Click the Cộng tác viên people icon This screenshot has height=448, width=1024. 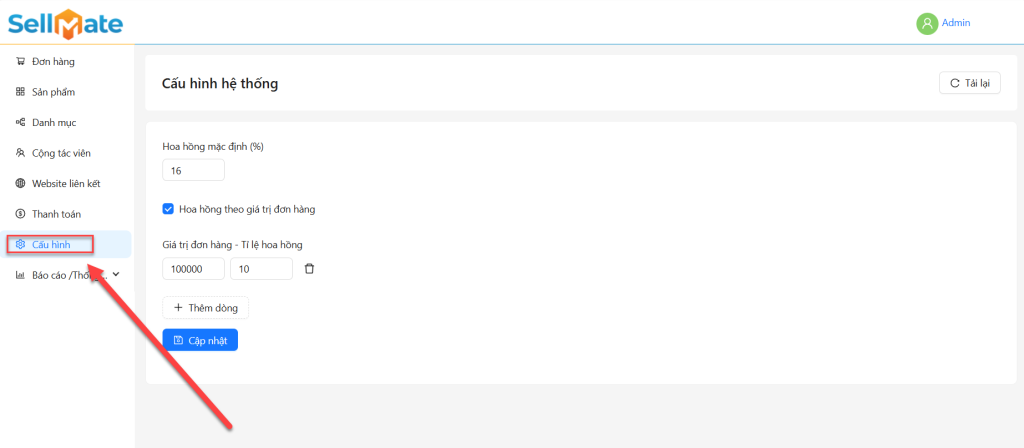pyautogui.click(x=20, y=153)
